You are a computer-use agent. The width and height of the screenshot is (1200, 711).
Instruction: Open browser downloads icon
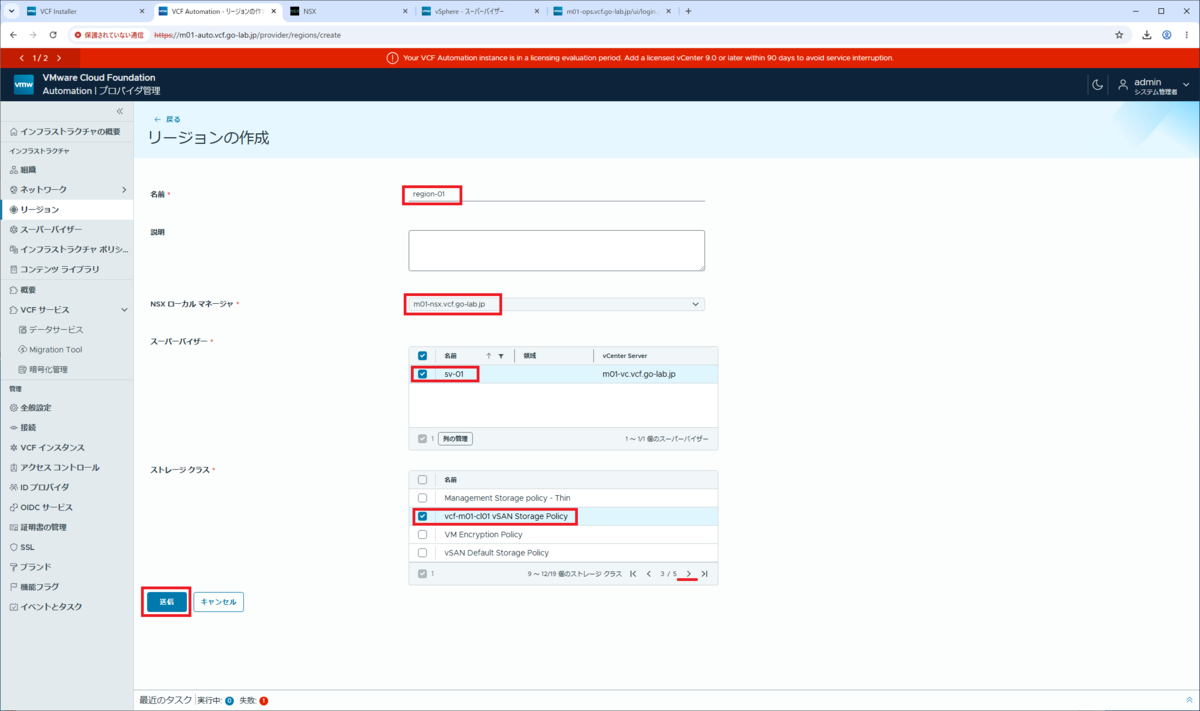pos(1146,34)
